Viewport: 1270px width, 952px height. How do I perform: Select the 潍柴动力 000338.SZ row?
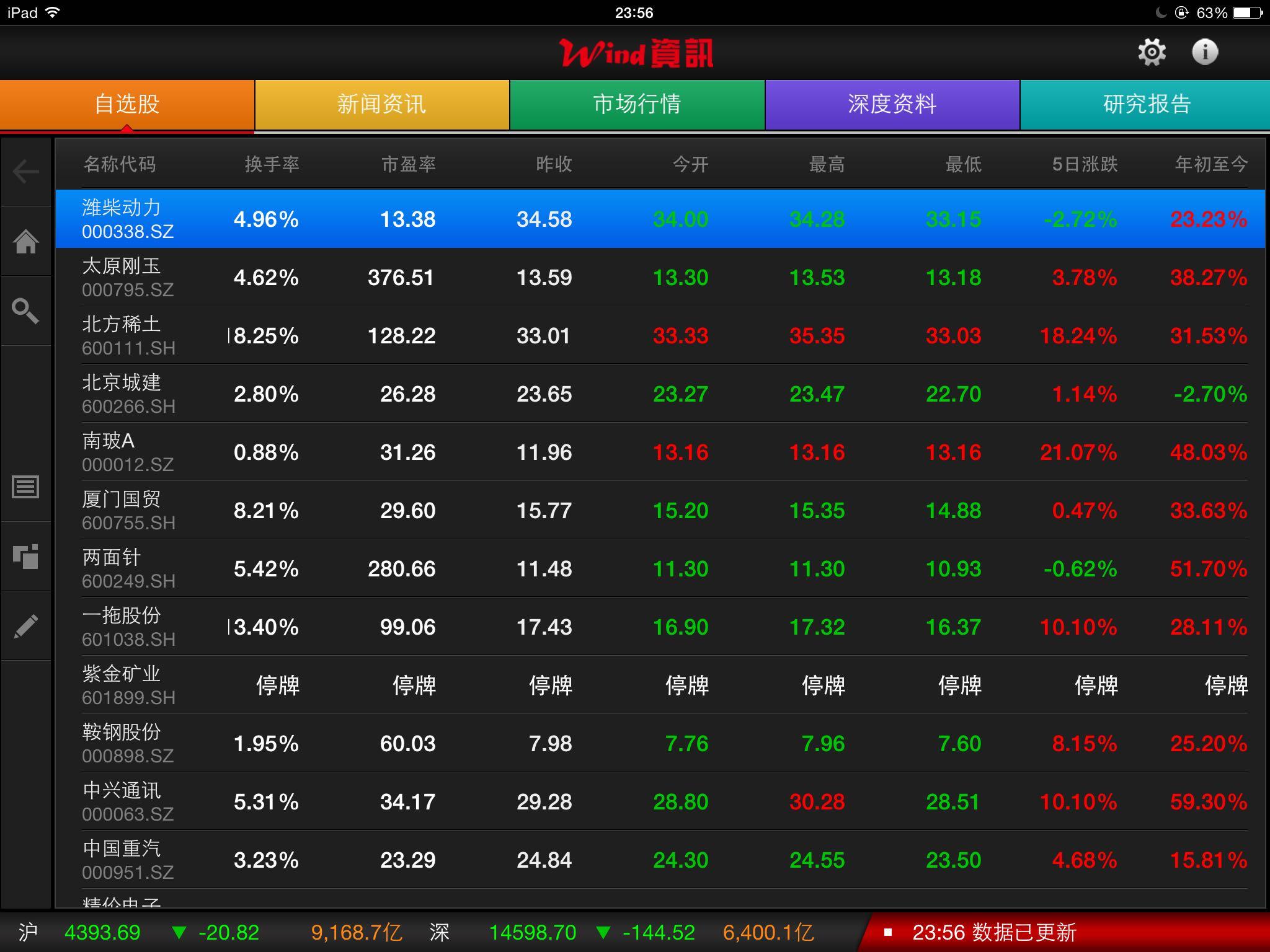660,219
